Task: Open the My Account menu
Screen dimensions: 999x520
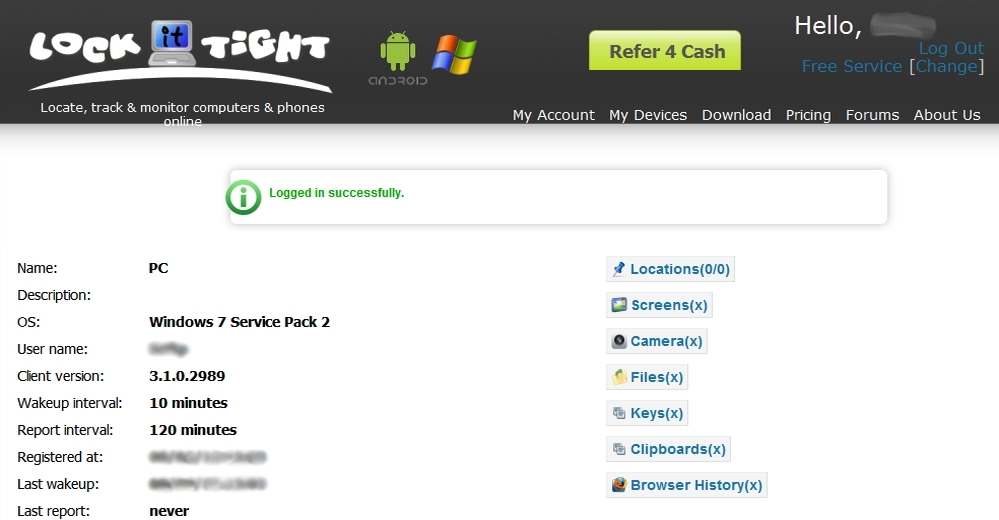Action: pos(554,115)
